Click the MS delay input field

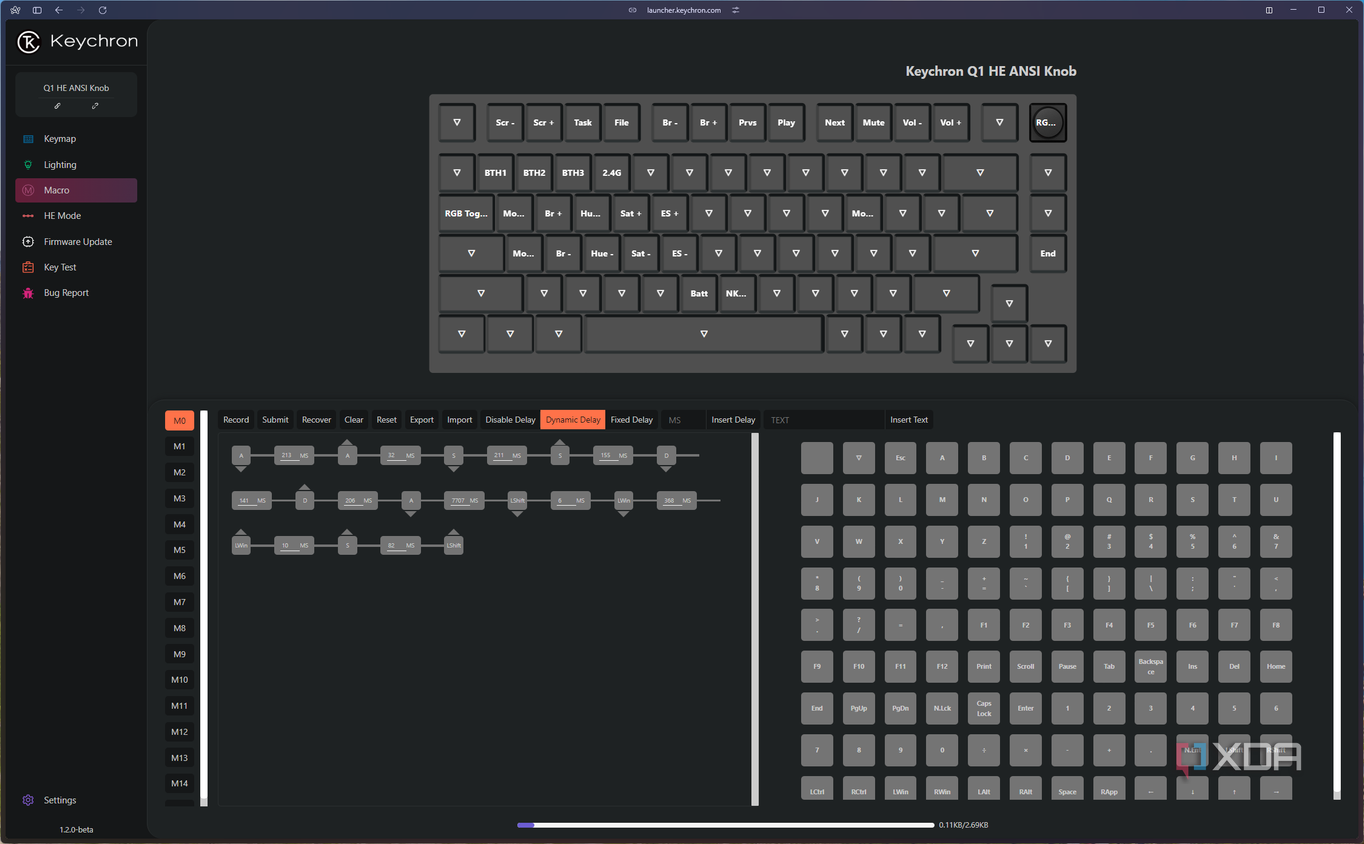(x=682, y=420)
